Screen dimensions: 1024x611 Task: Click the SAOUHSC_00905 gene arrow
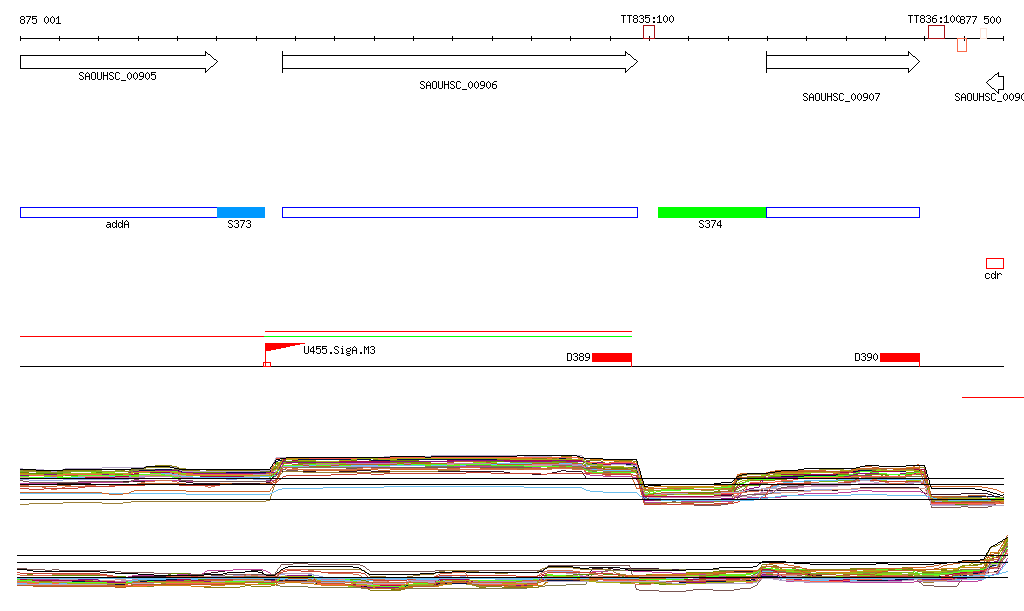119,62
